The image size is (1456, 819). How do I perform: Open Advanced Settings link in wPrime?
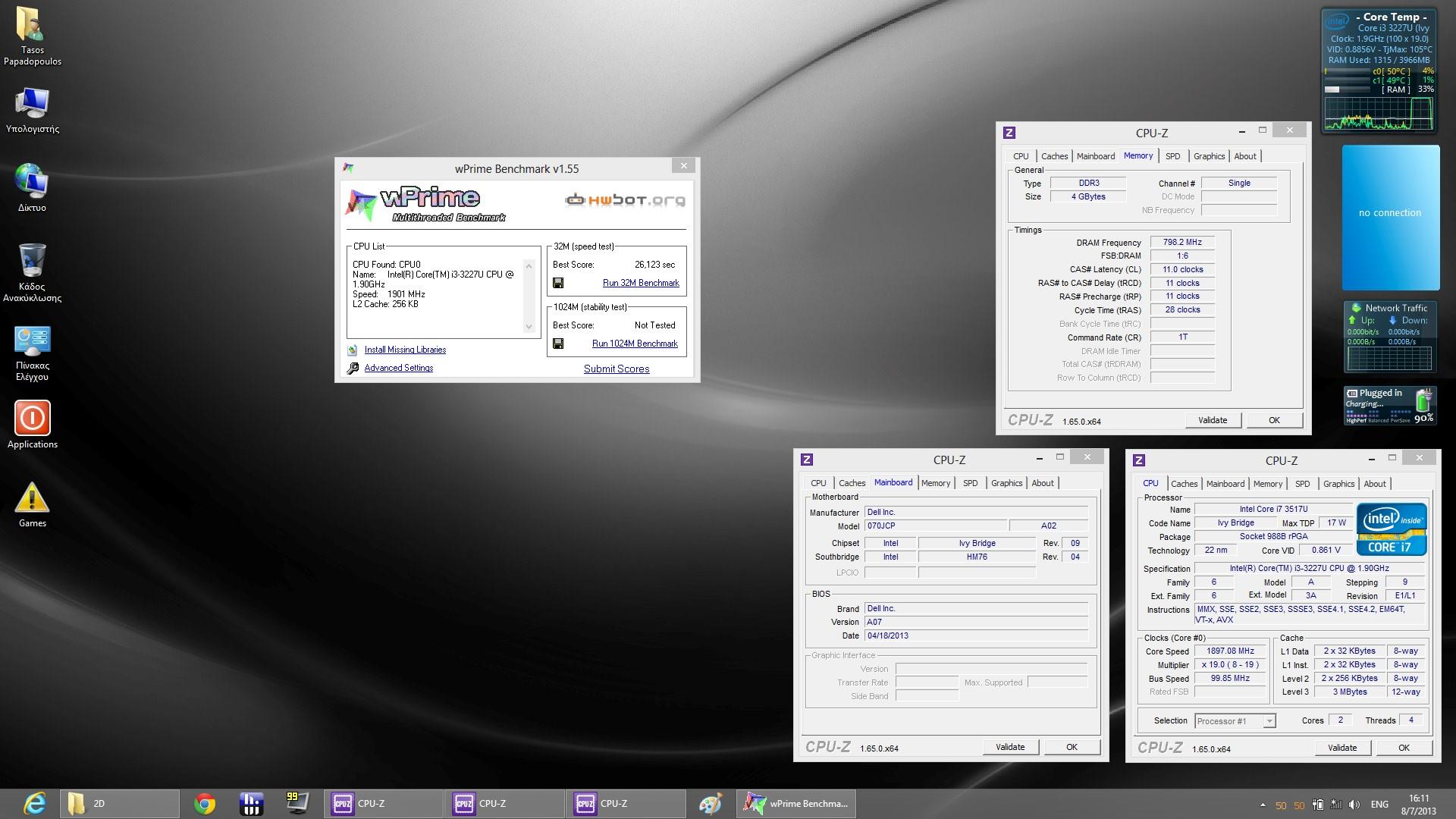click(x=399, y=368)
